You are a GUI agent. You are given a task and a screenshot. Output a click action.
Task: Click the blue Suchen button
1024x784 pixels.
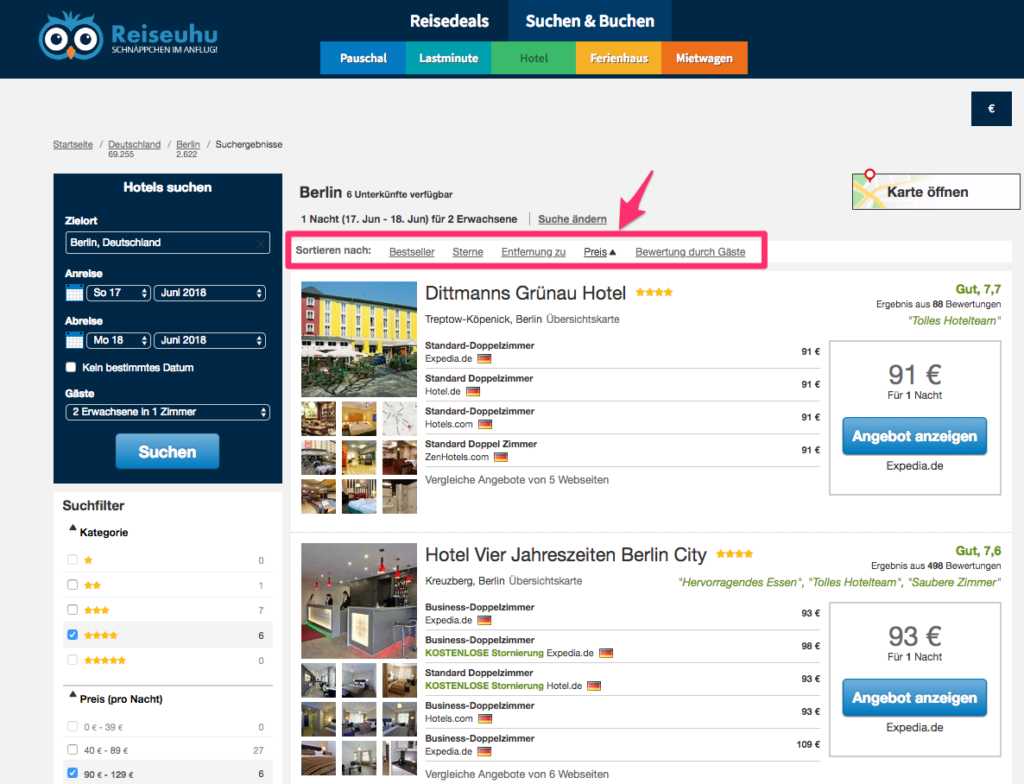point(167,452)
